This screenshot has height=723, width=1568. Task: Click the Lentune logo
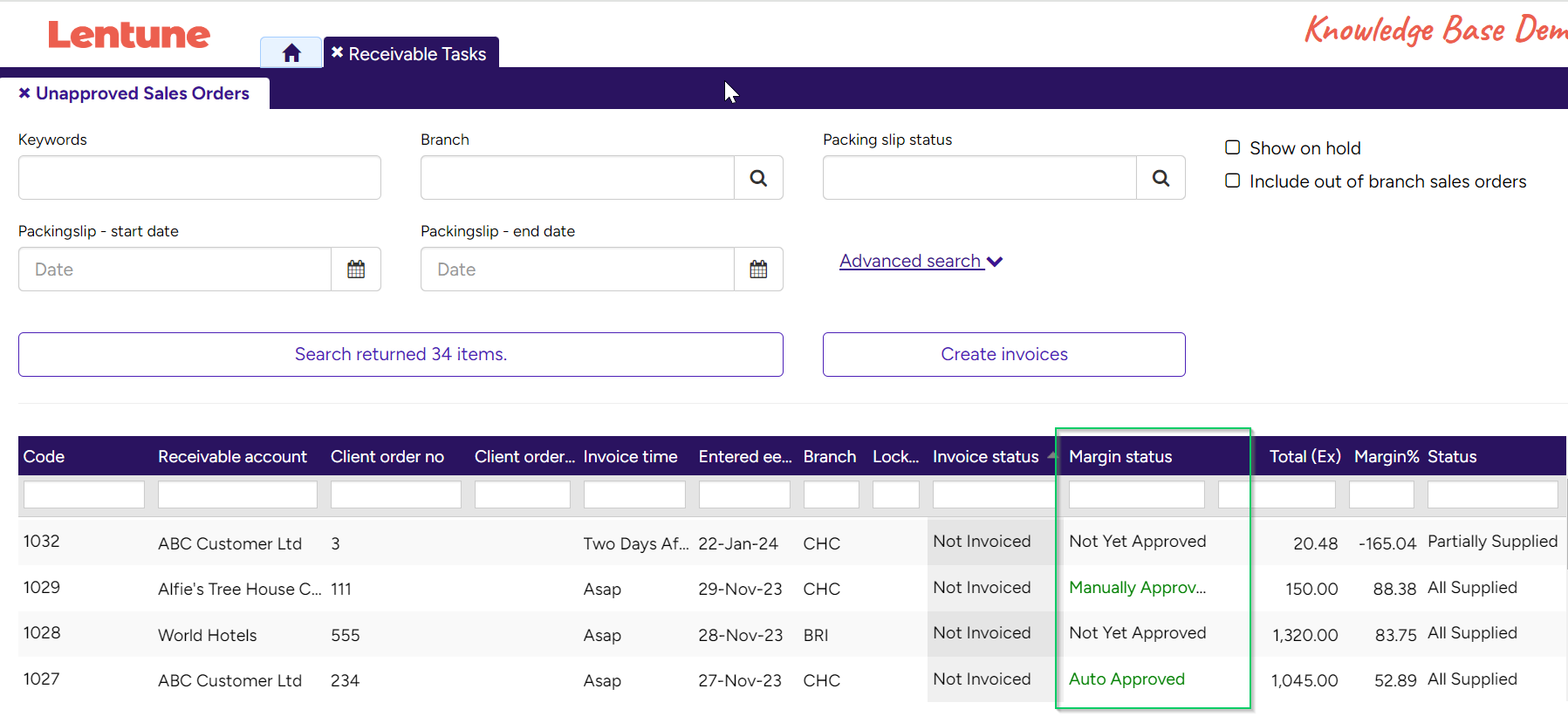tap(129, 35)
